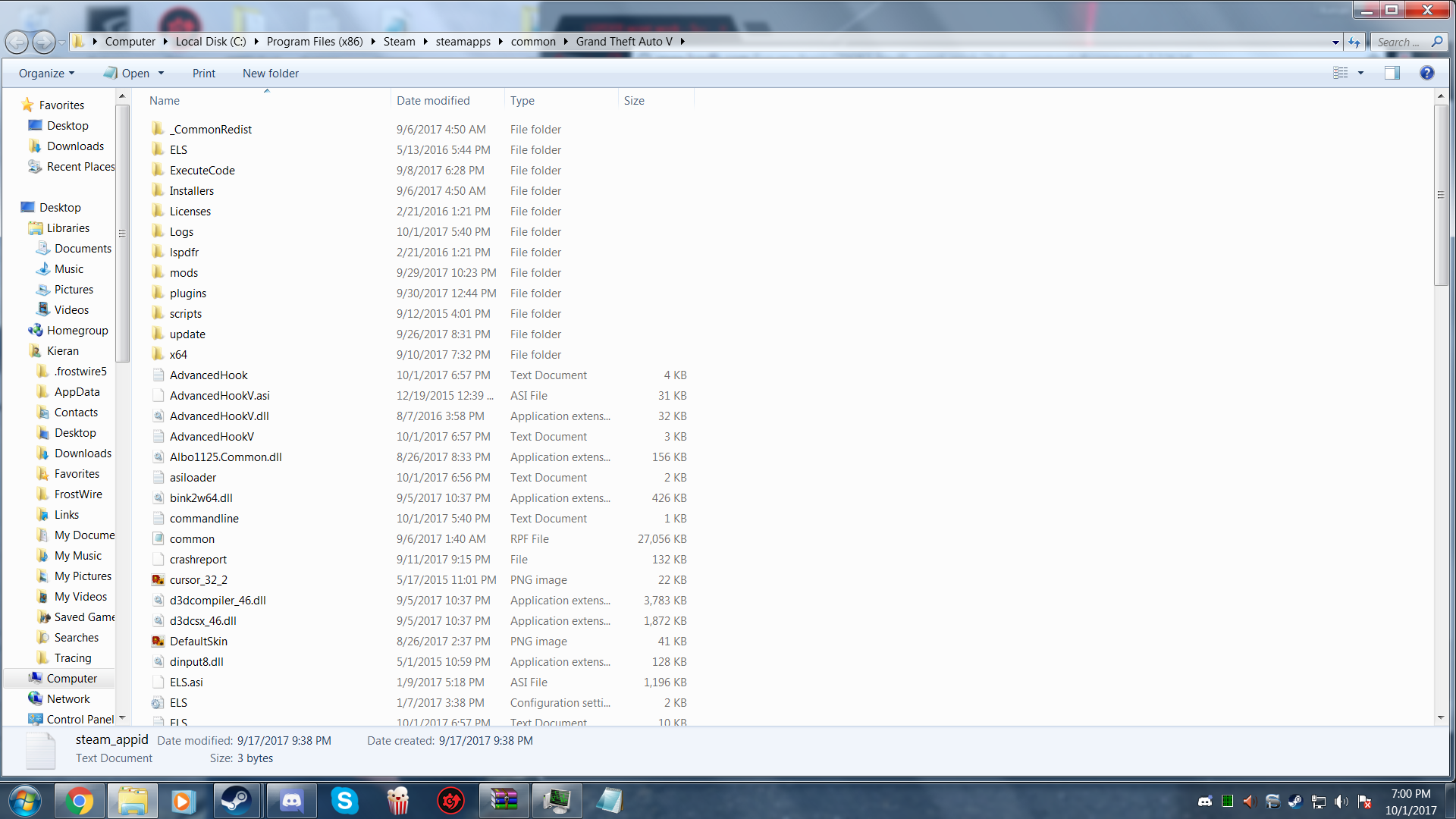Click Downloads under Favorites in sidebar
The image size is (1456, 819).
[75, 146]
